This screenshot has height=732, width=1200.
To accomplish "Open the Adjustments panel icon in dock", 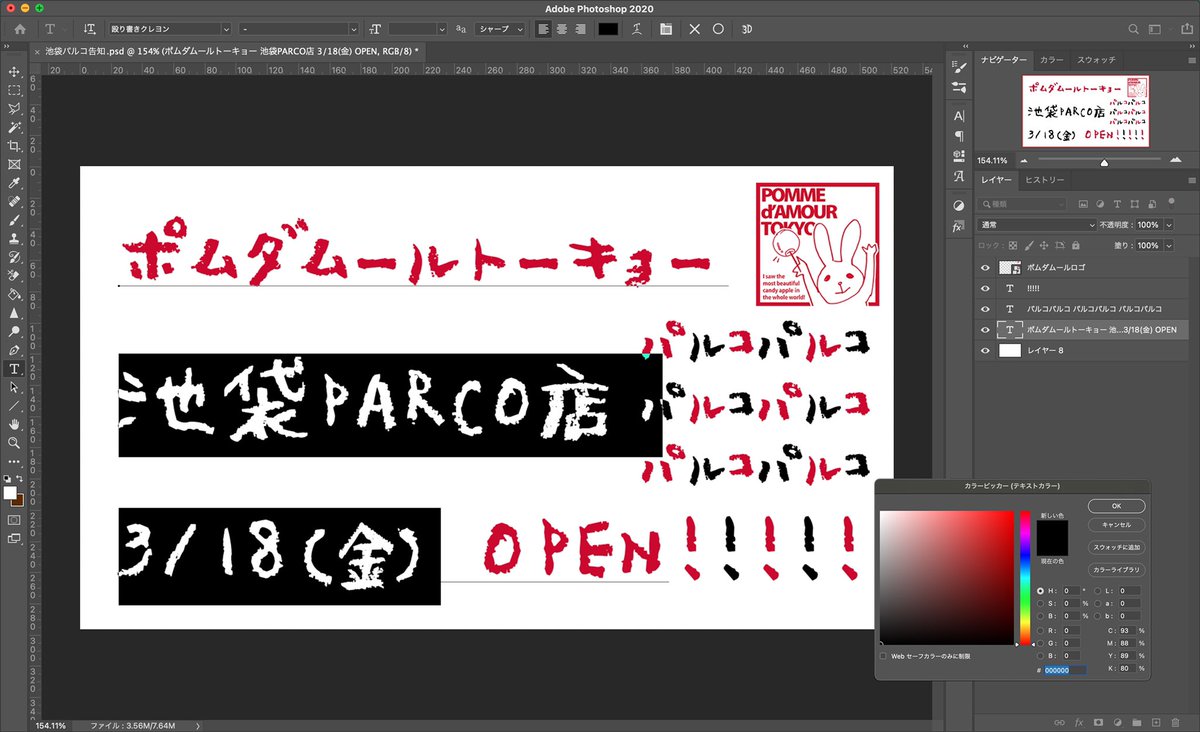I will (x=959, y=205).
